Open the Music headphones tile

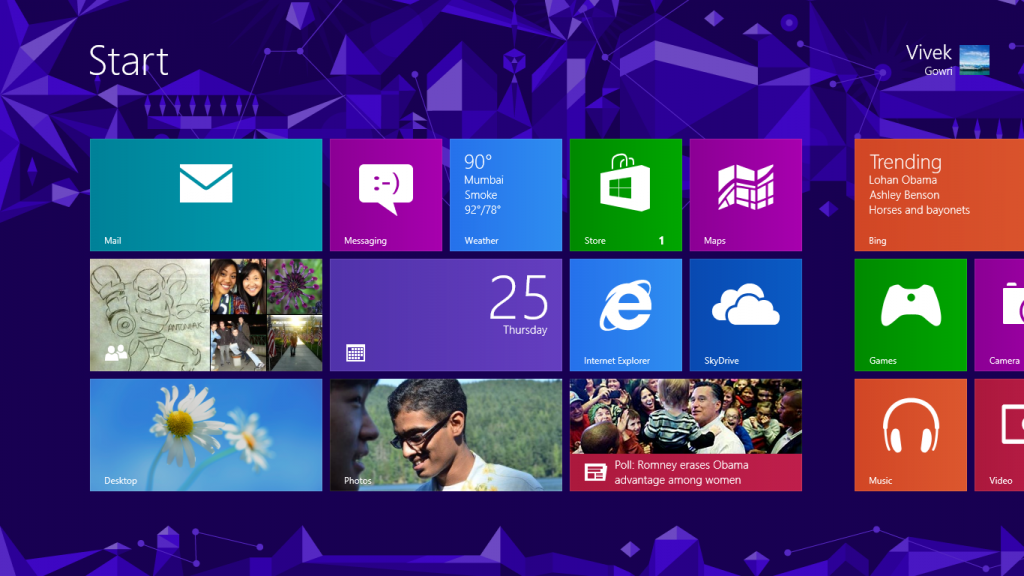[x=910, y=435]
